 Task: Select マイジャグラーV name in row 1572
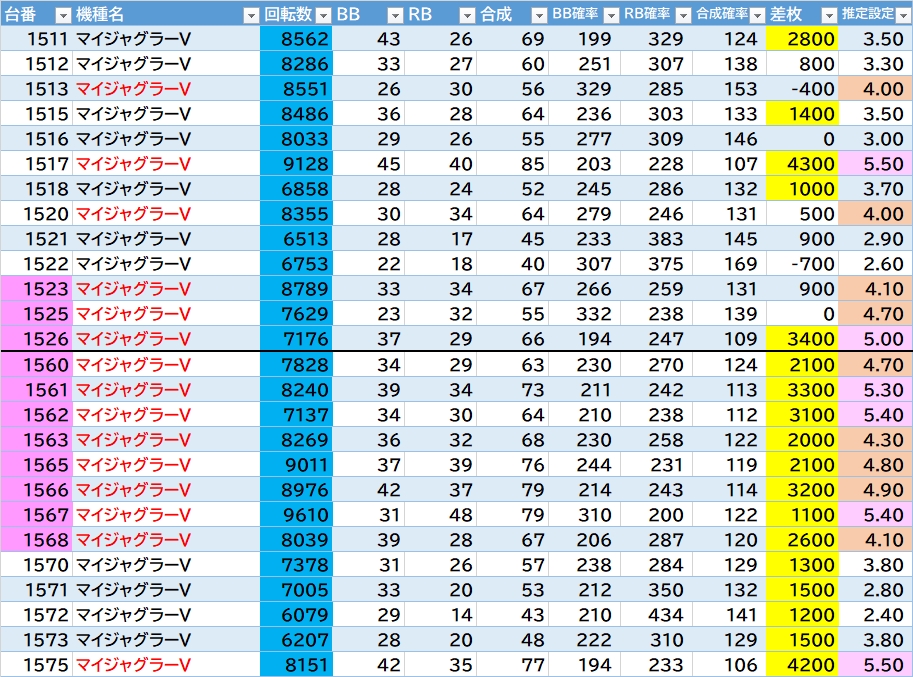click(133, 615)
